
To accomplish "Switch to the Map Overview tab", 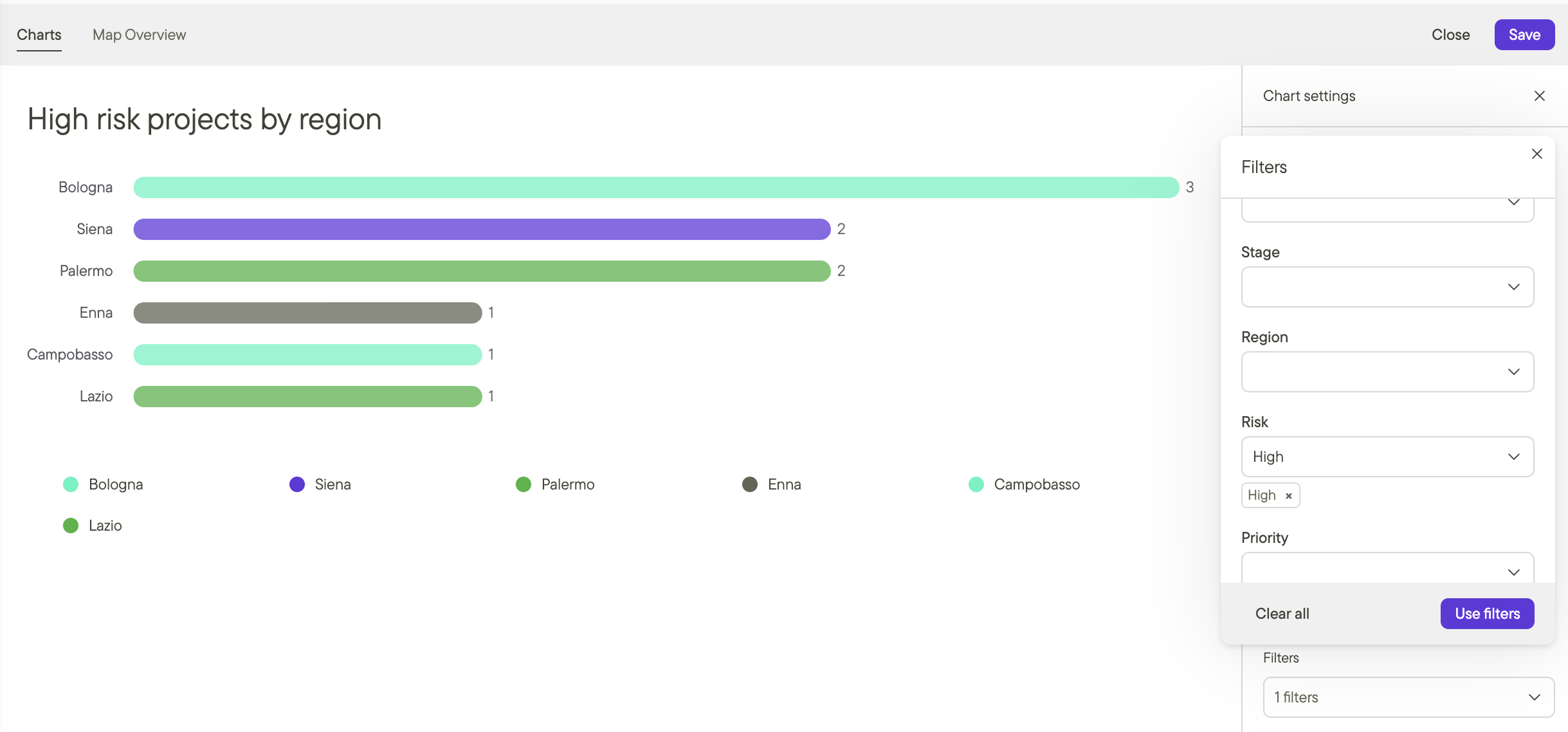I will coord(139,35).
